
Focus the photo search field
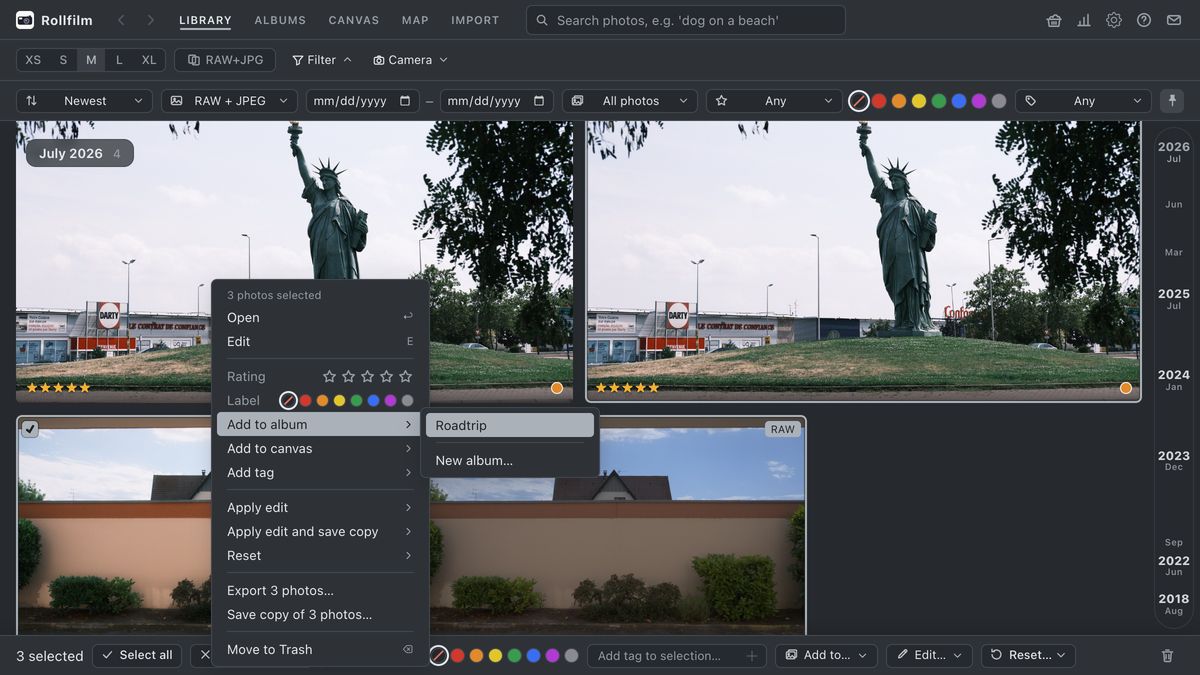click(x=685, y=20)
